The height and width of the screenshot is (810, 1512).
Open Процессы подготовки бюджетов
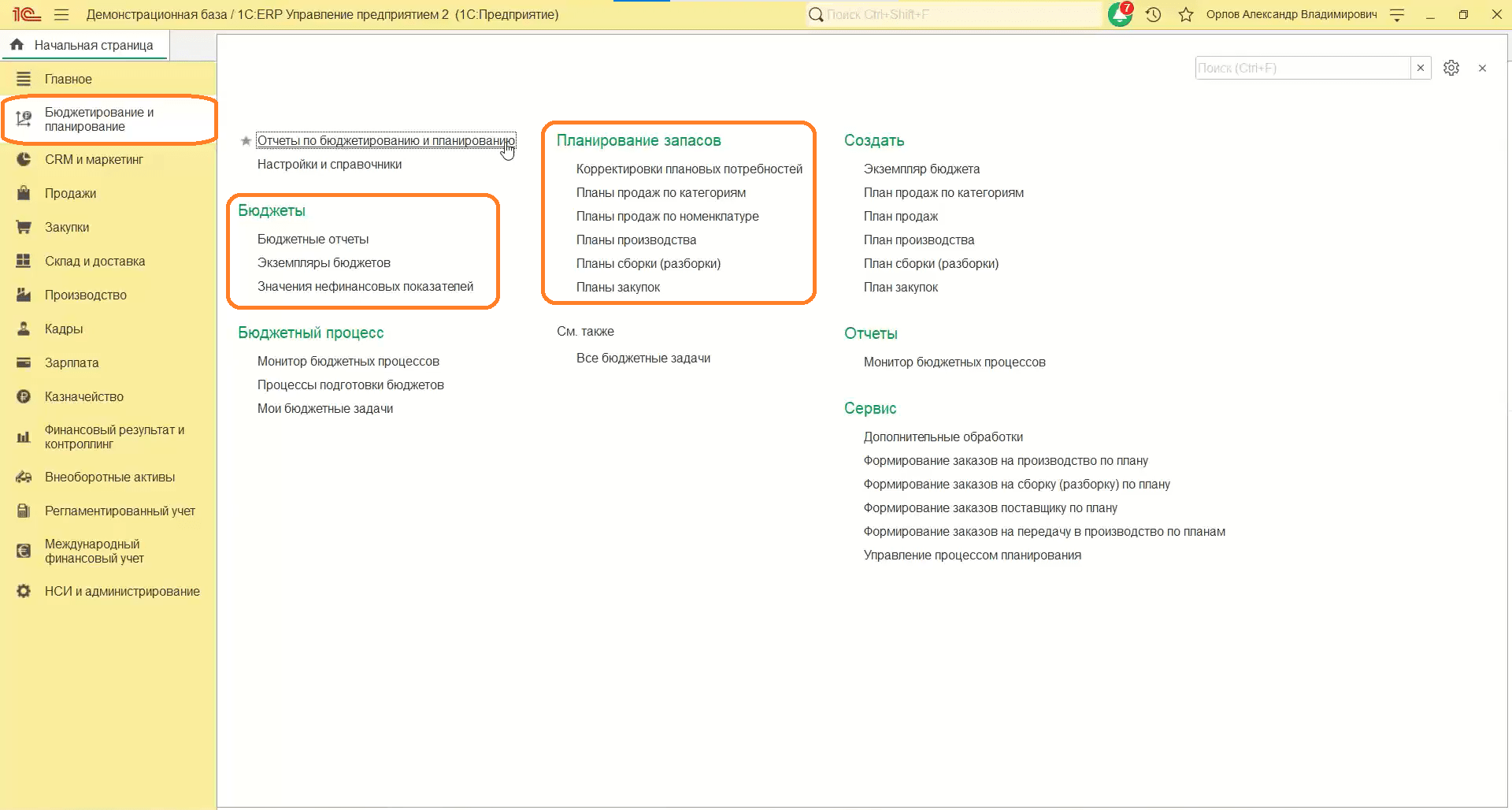click(350, 385)
